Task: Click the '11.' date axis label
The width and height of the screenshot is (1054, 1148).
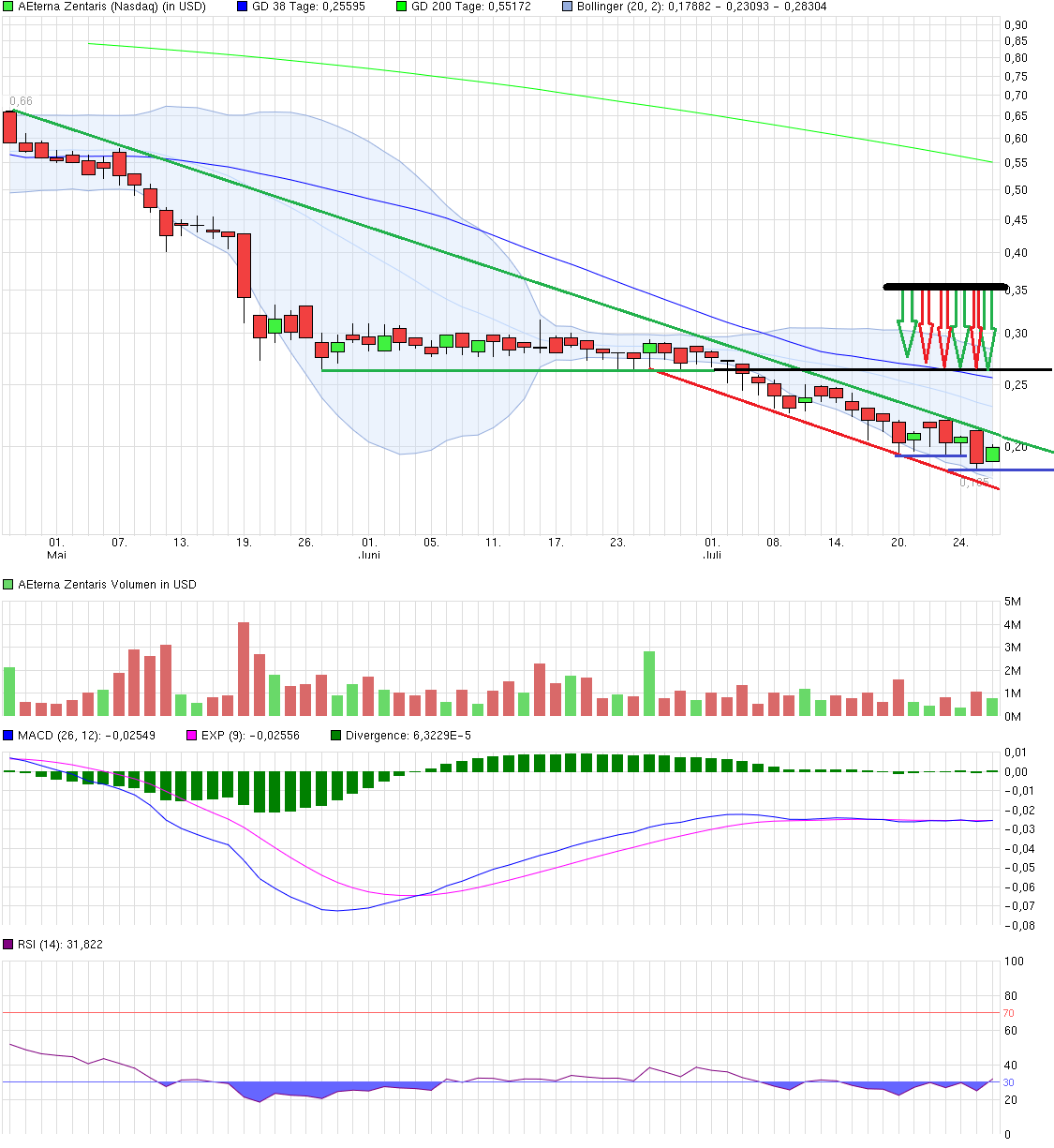Action: point(493,543)
